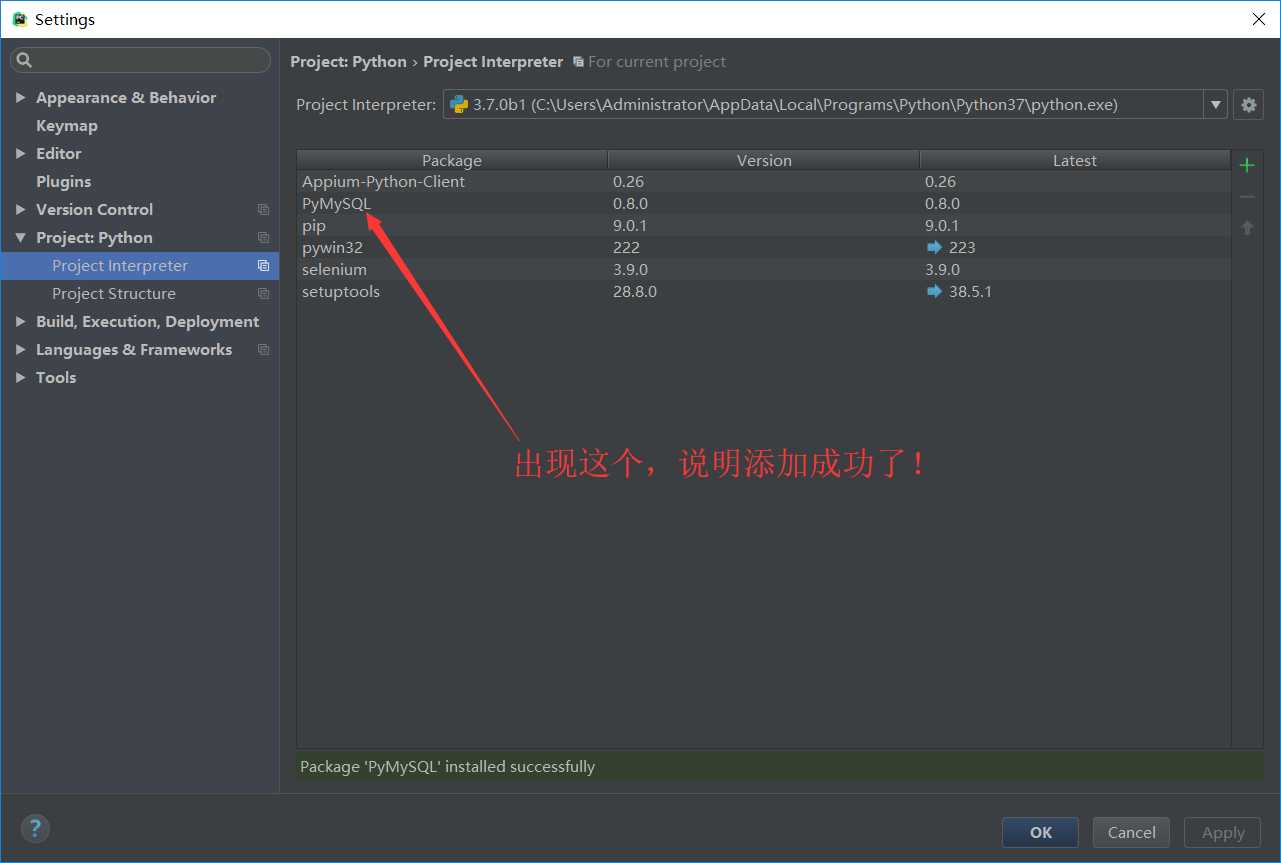The width and height of the screenshot is (1281, 863).
Task: Click the Apply button
Action: 1223,832
